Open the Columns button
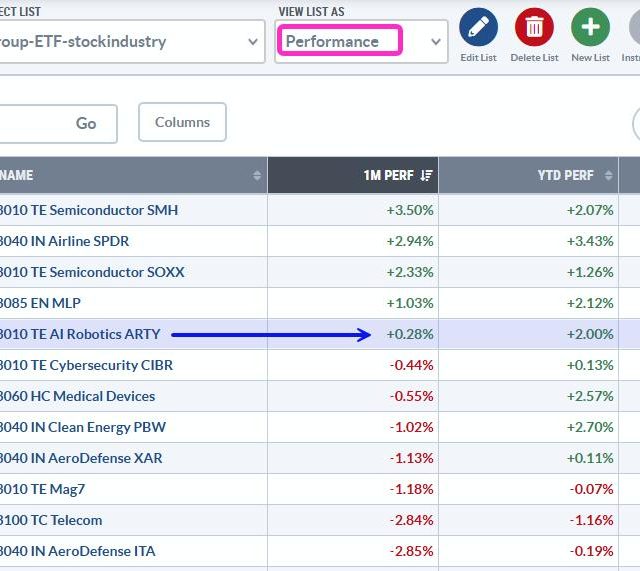The height and width of the screenshot is (571, 640). pos(182,122)
